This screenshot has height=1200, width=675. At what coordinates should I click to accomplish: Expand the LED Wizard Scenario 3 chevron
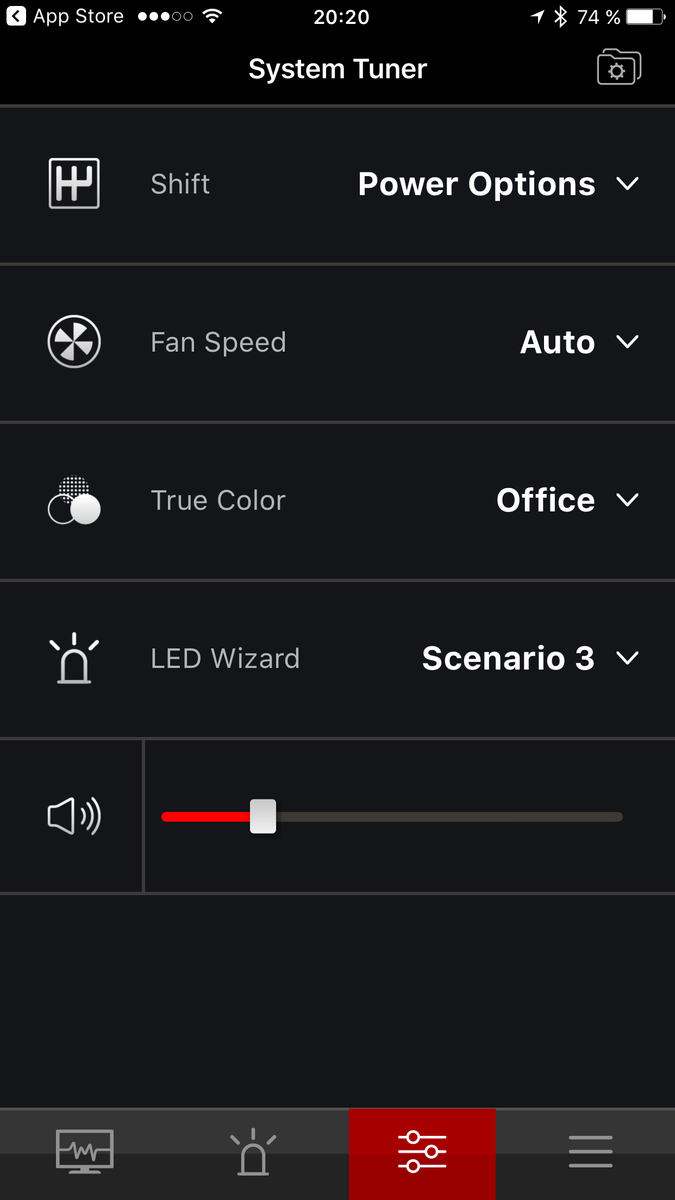(627, 658)
